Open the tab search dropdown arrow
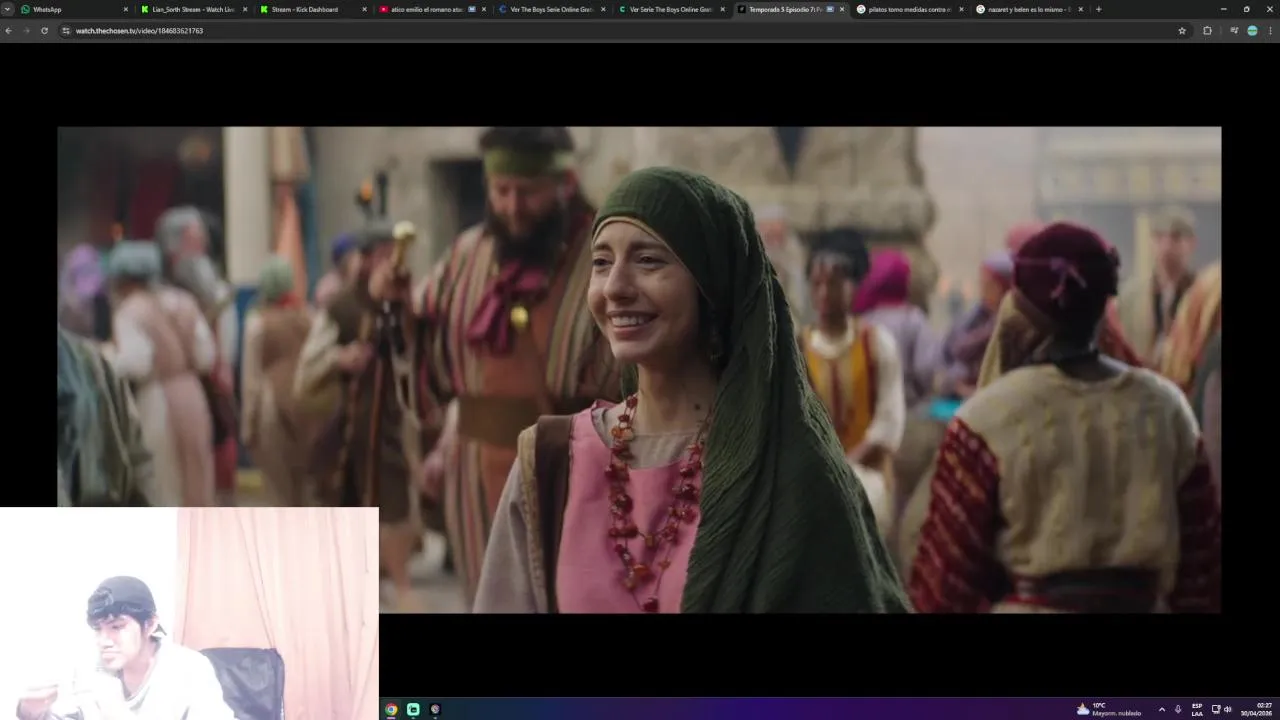Viewport: 1280px width, 720px height. [x=8, y=9]
